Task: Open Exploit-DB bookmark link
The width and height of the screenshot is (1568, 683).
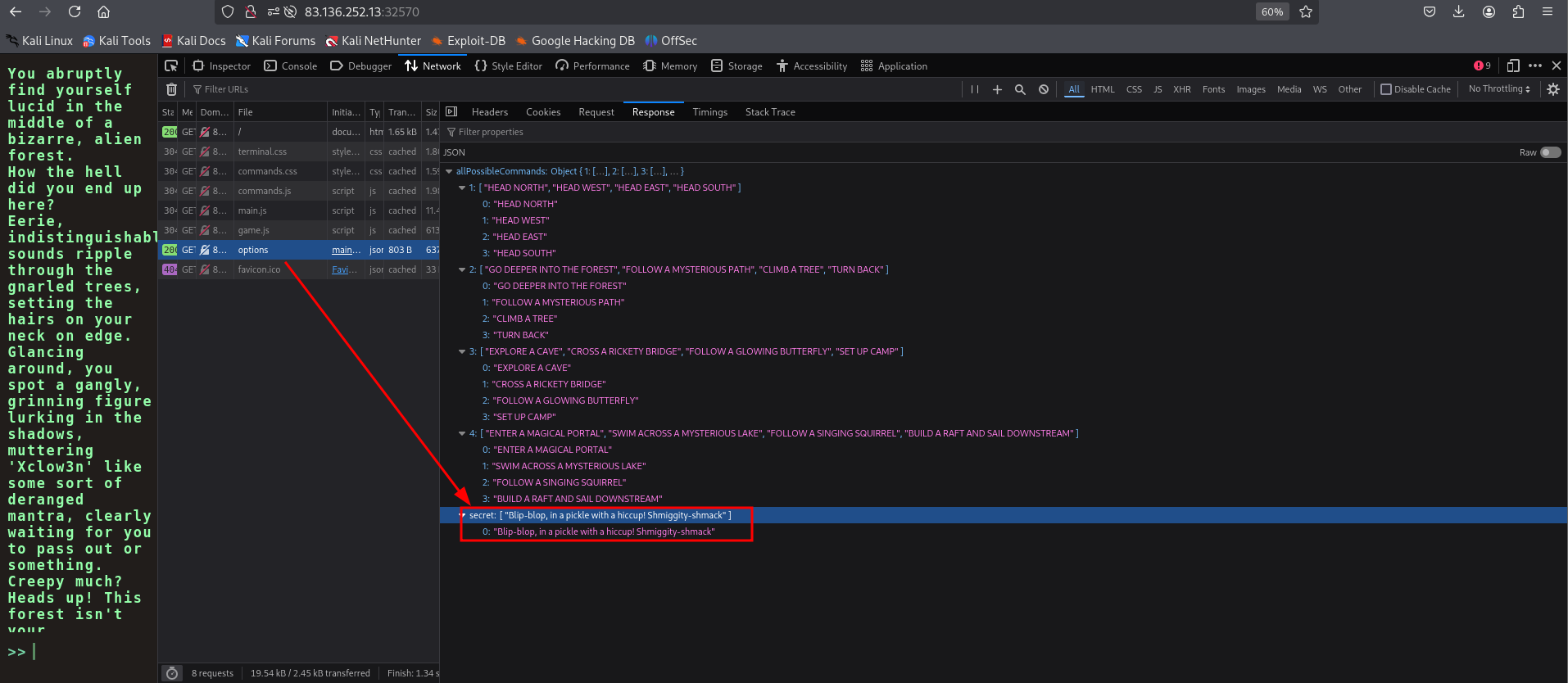Action: point(475,41)
